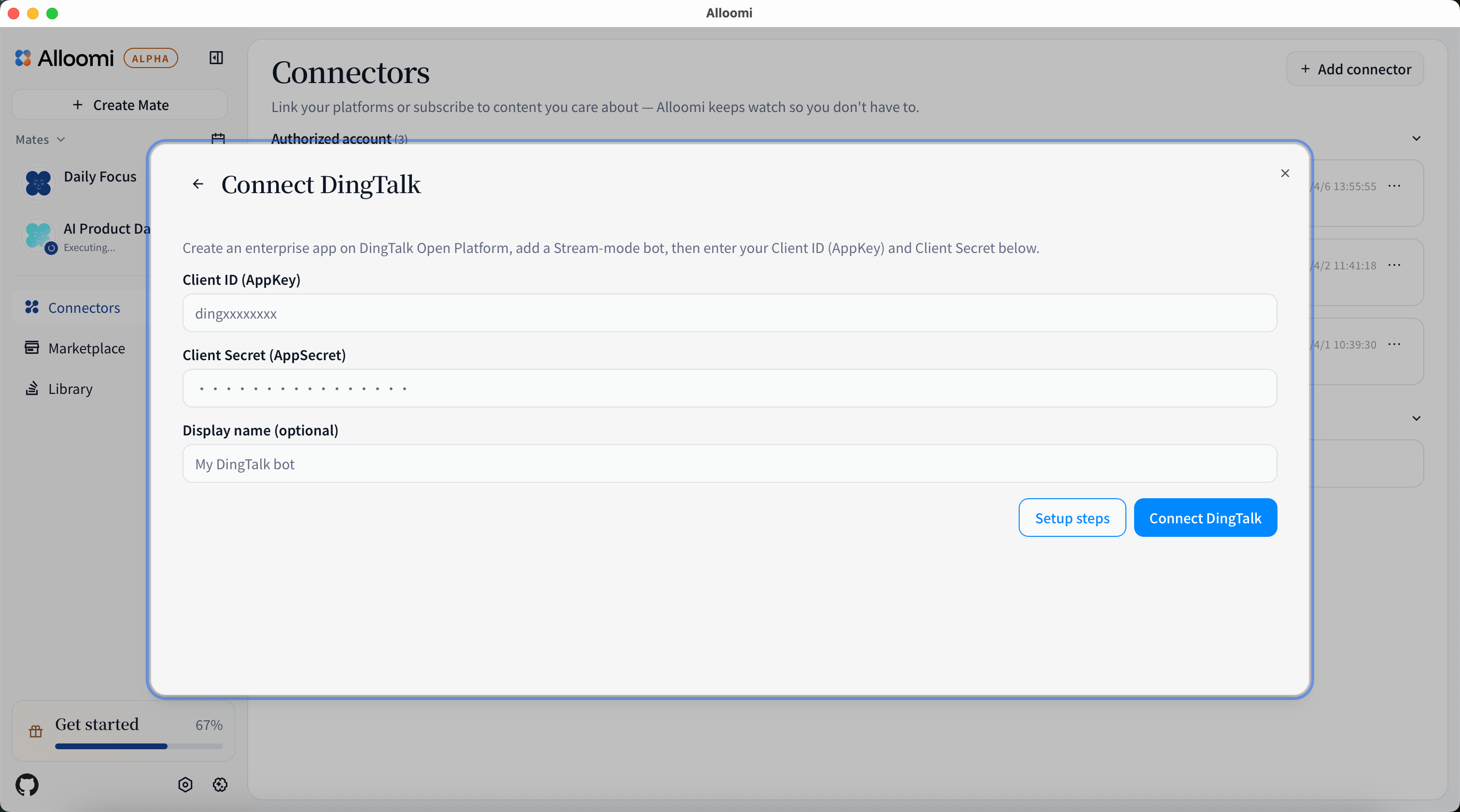Click the Display name input field
Screen dimensions: 1460x812
pyautogui.click(x=730, y=464)
